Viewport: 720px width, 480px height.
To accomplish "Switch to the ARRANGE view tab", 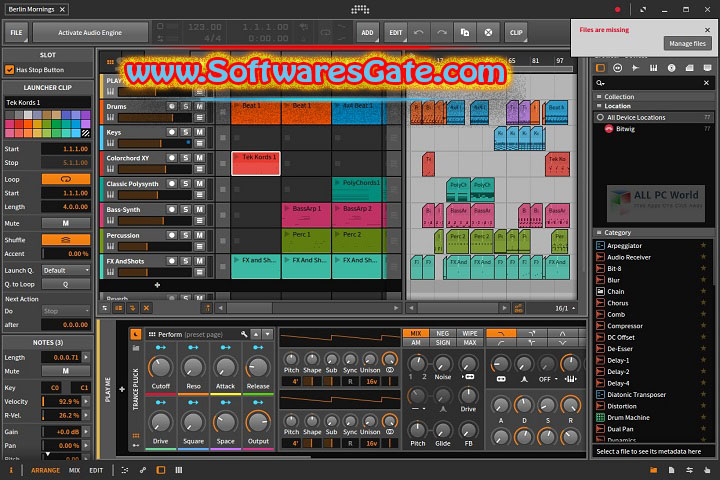I will [45, 470].
